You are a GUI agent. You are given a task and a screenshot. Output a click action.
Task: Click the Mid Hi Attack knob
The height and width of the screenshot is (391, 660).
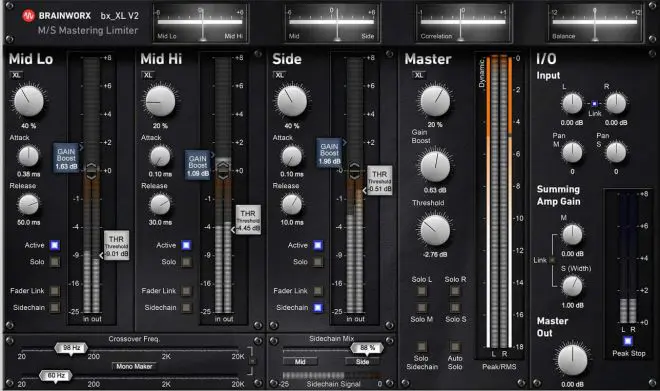(160, 156)
